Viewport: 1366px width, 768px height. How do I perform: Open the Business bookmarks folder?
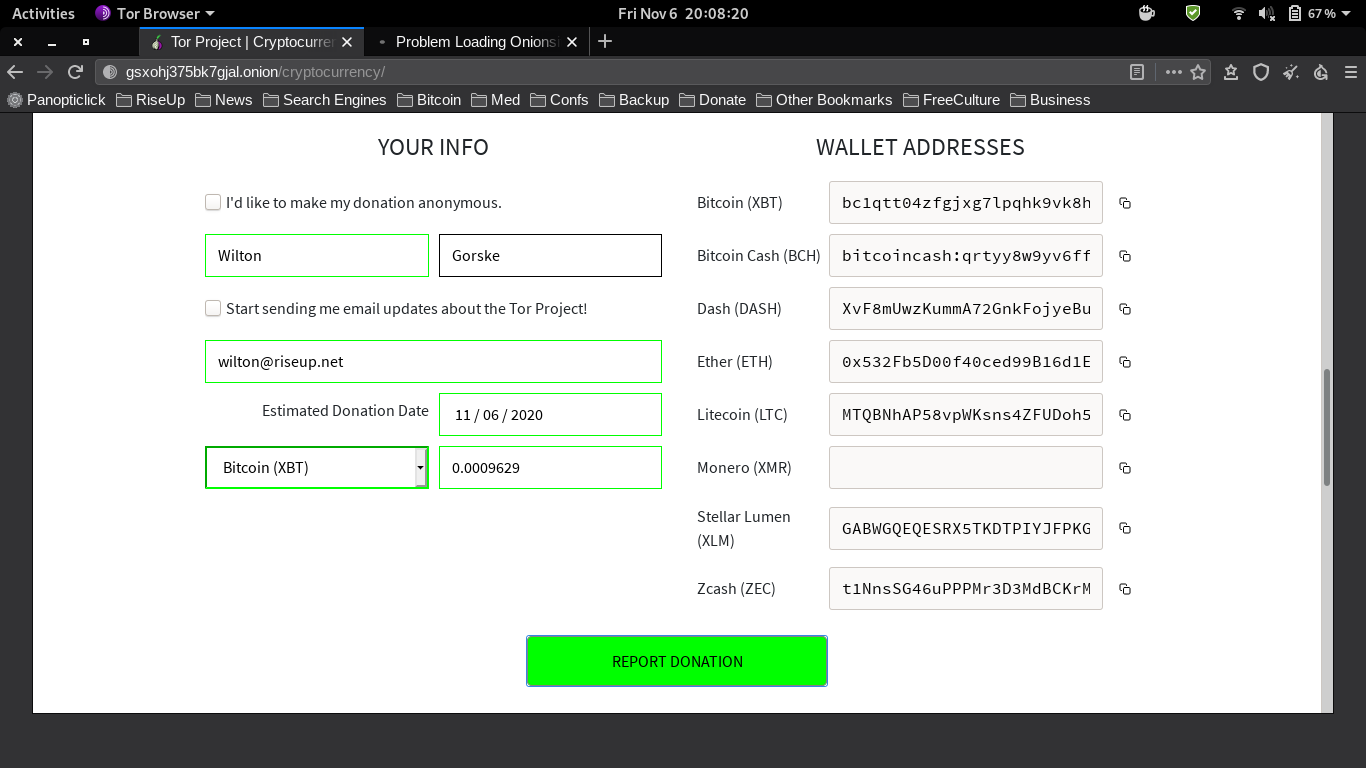coord(1050,100)
